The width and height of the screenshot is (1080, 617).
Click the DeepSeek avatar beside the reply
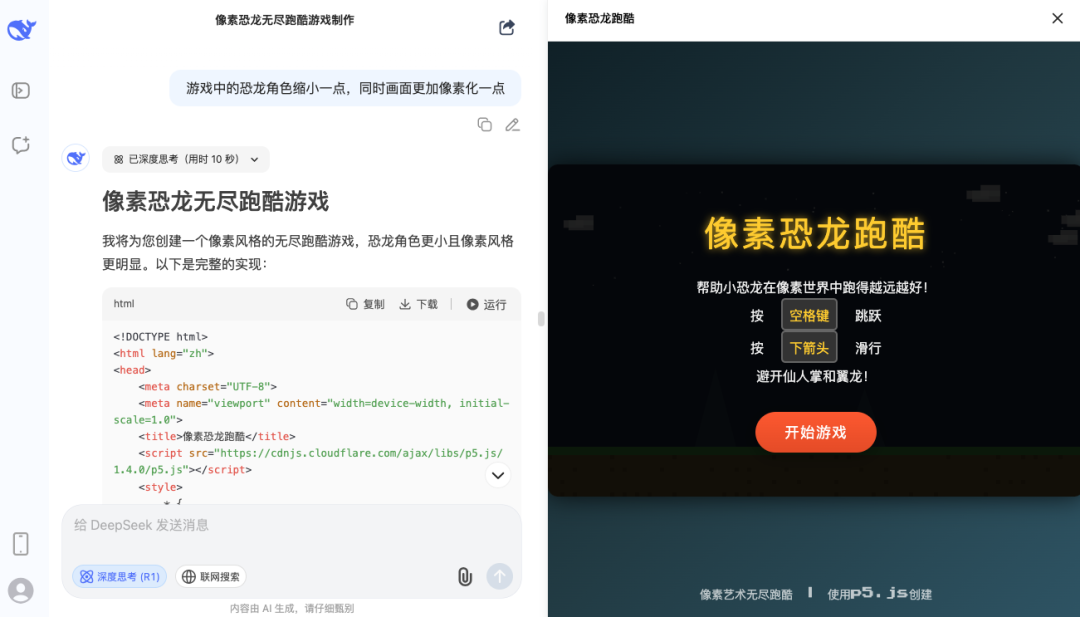click(x=76, y=158)
